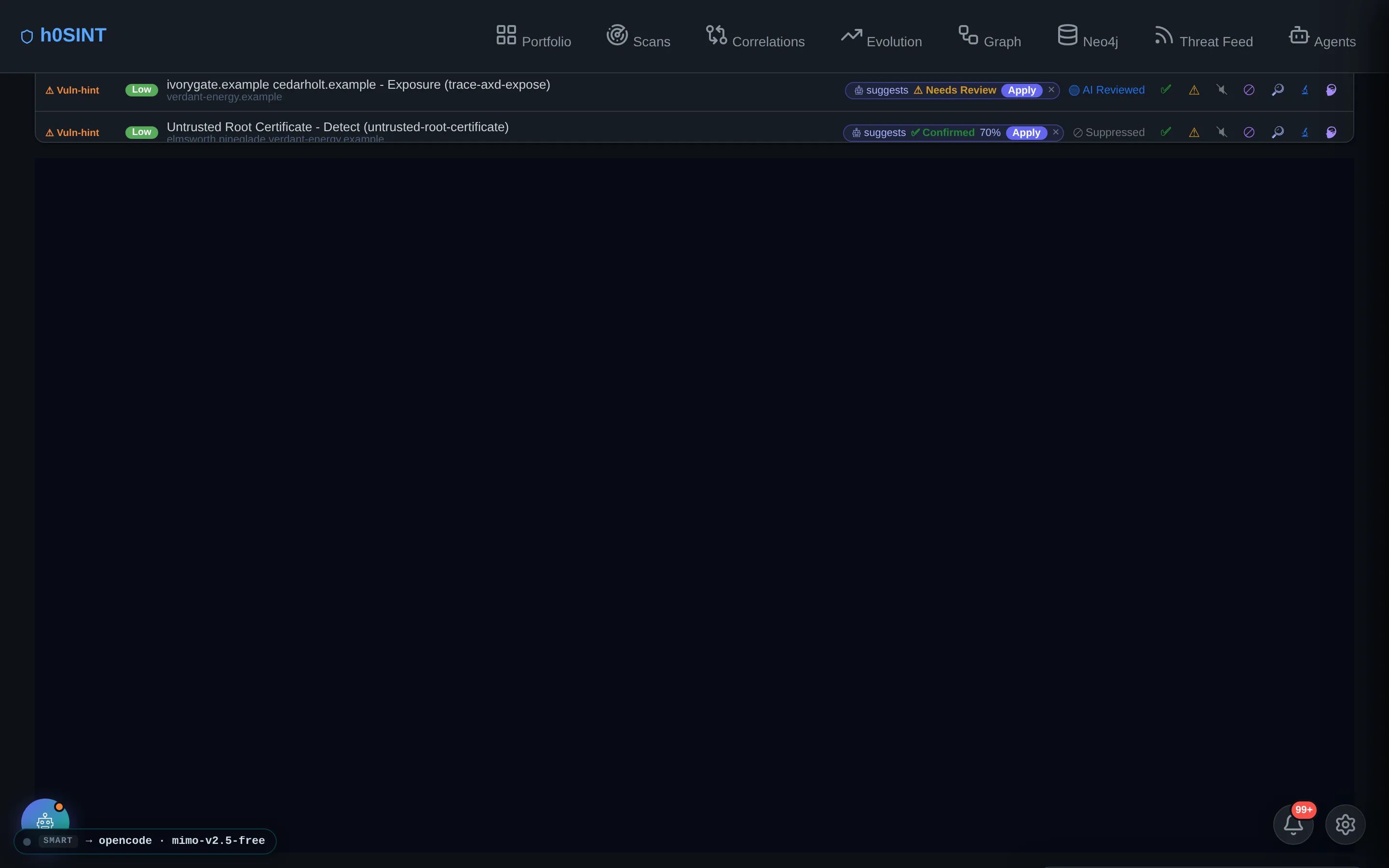Open the AI assistant robot bubble

tap(45, 815)
